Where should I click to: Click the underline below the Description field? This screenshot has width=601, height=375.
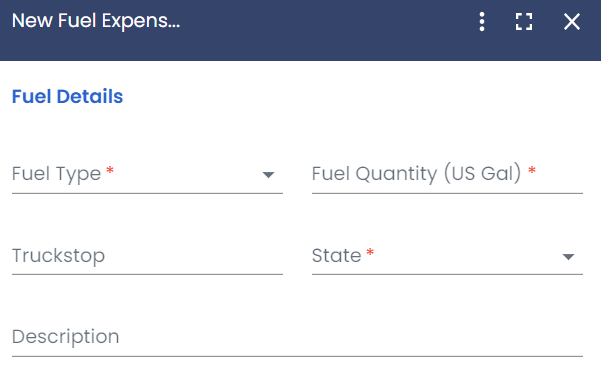click(x=297, y=356)
